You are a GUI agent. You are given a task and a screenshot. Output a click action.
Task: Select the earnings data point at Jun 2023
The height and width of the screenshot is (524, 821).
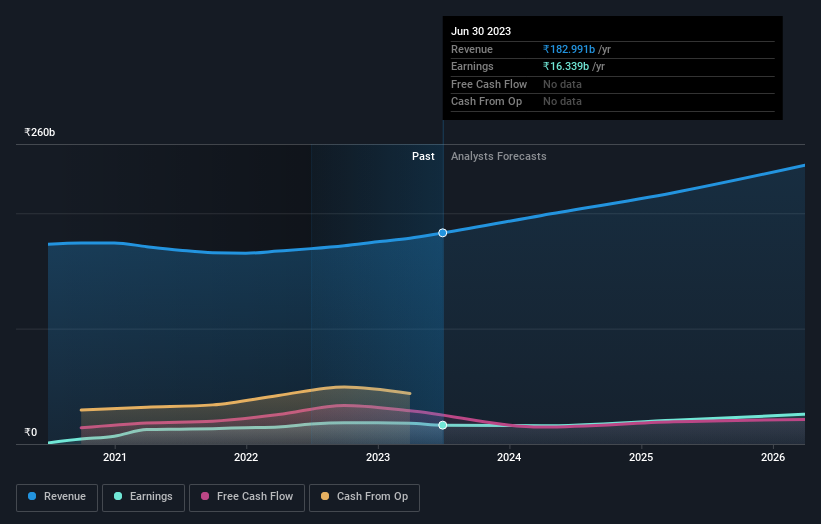(x=443, y=425)
